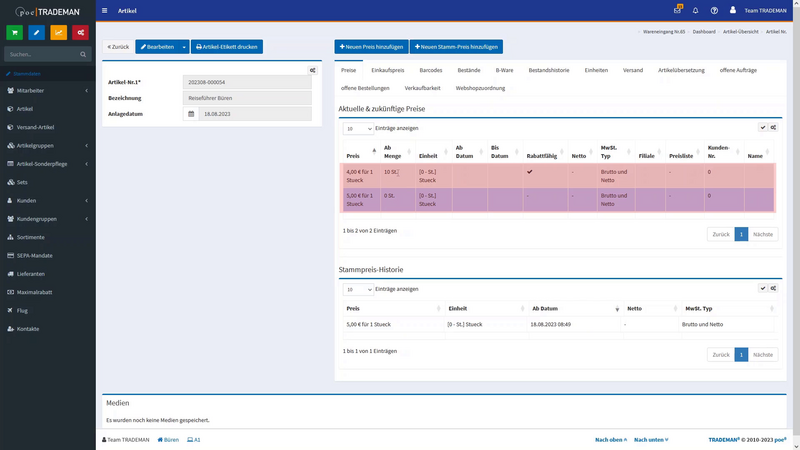Click the blue pencil shortcut icon

point(36,33)
